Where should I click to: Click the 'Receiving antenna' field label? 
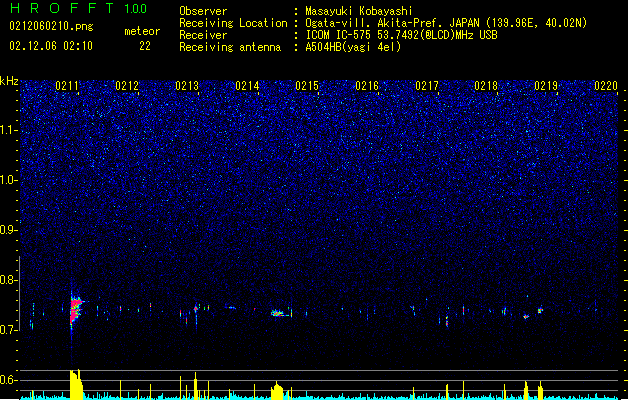pyautogui.click(x=230, y=47)
